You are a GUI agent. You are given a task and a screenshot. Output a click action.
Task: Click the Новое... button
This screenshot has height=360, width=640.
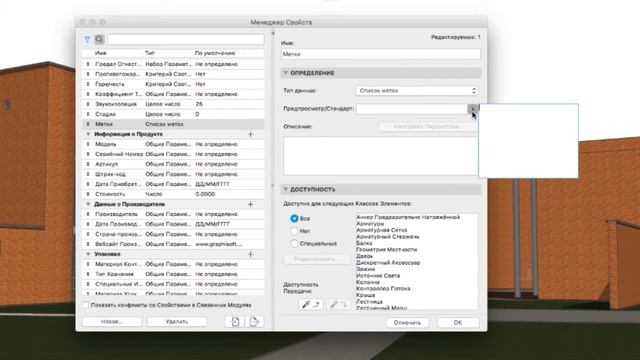point(112,322)
